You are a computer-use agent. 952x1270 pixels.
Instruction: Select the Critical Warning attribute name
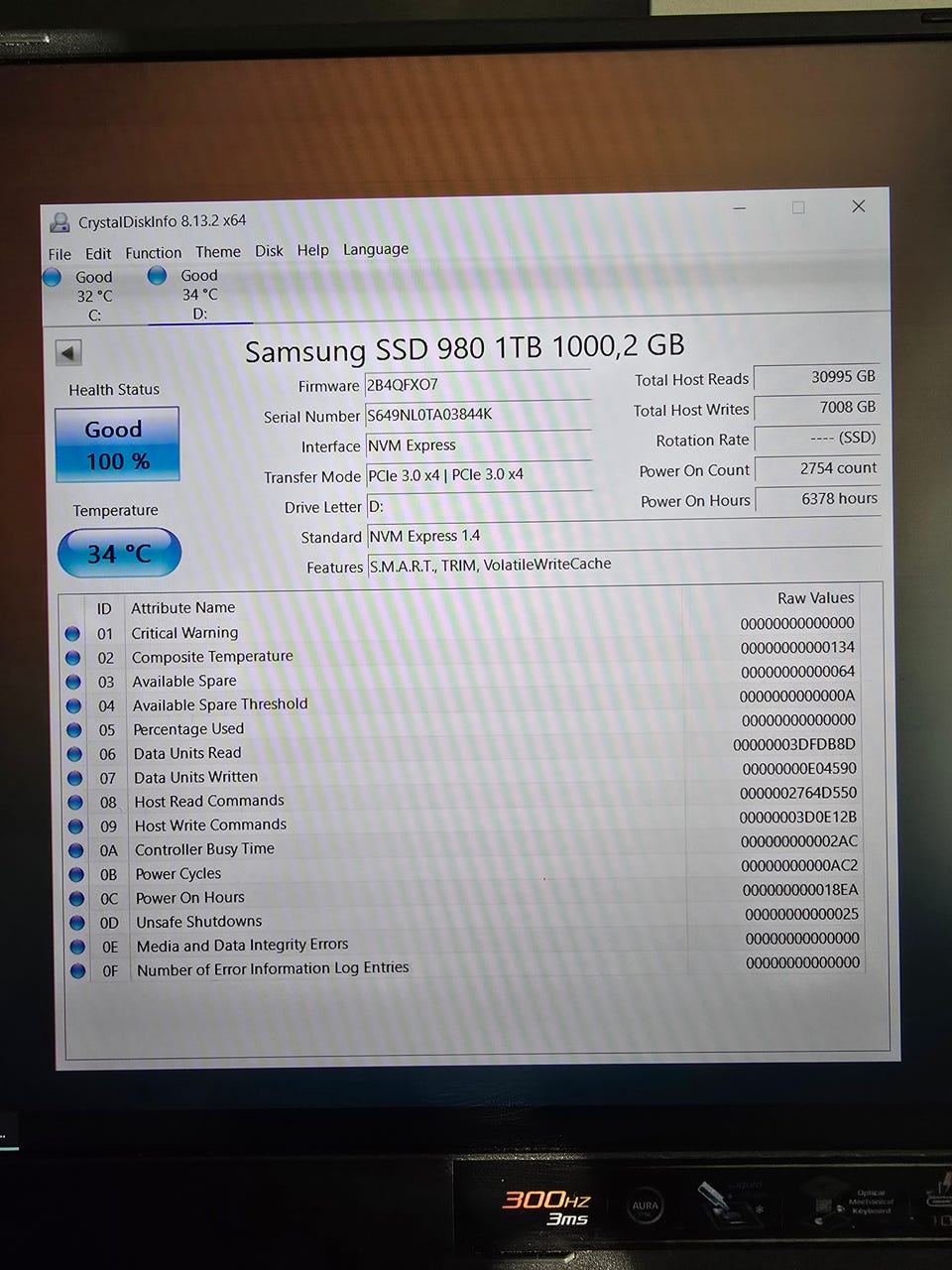(x=184, y=632)
